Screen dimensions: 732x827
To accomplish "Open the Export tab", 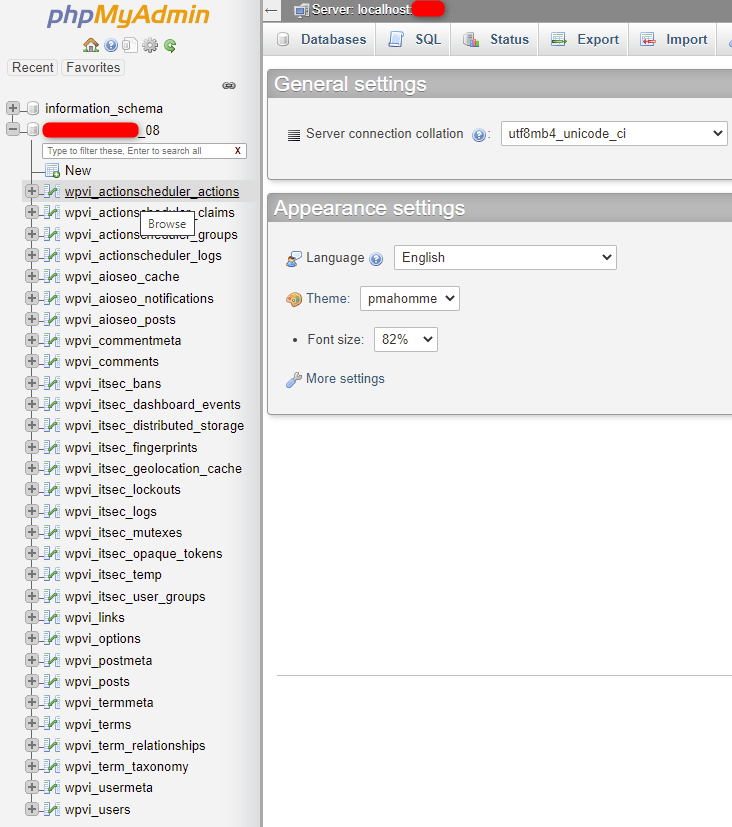I will tap(584, 40).
